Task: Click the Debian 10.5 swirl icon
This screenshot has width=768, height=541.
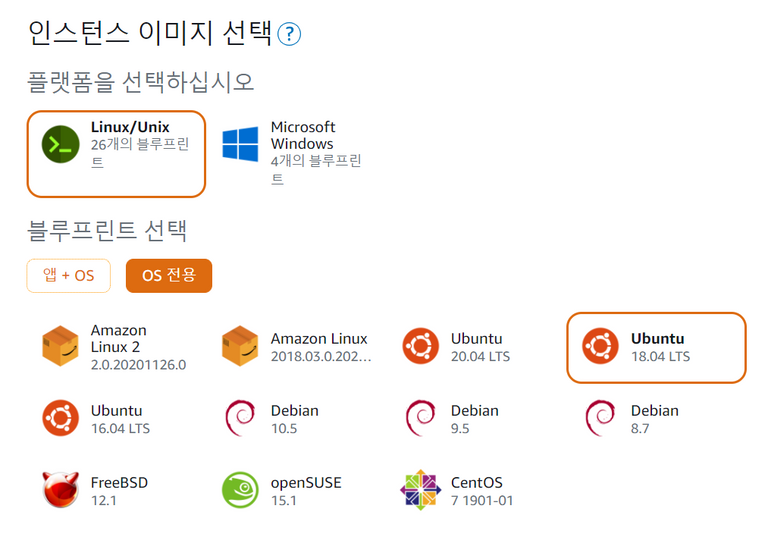Action: [x=240, y=418]
